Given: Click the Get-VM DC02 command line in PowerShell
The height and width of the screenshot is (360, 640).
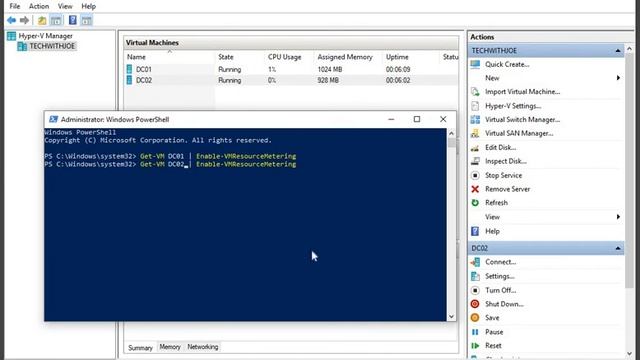Looking at the screenshot, I should coord(170,164).
